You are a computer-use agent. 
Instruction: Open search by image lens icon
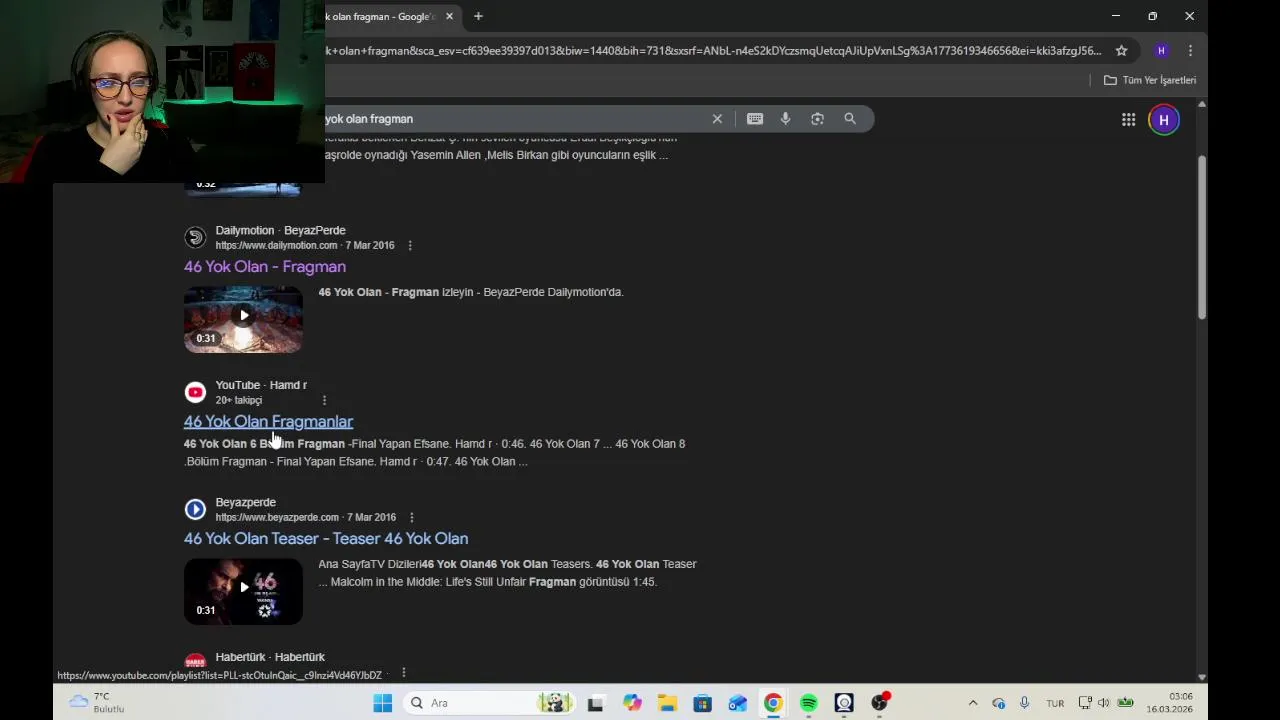click(817, 119)
